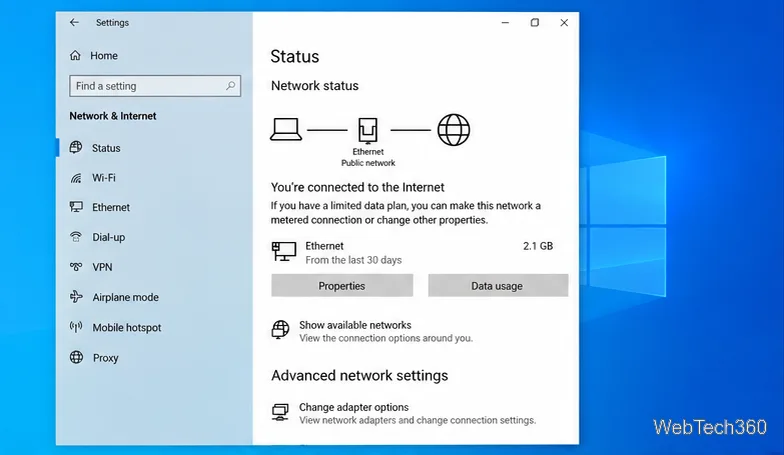
Task: Open Proxy settings label
Action: (106, 358)
